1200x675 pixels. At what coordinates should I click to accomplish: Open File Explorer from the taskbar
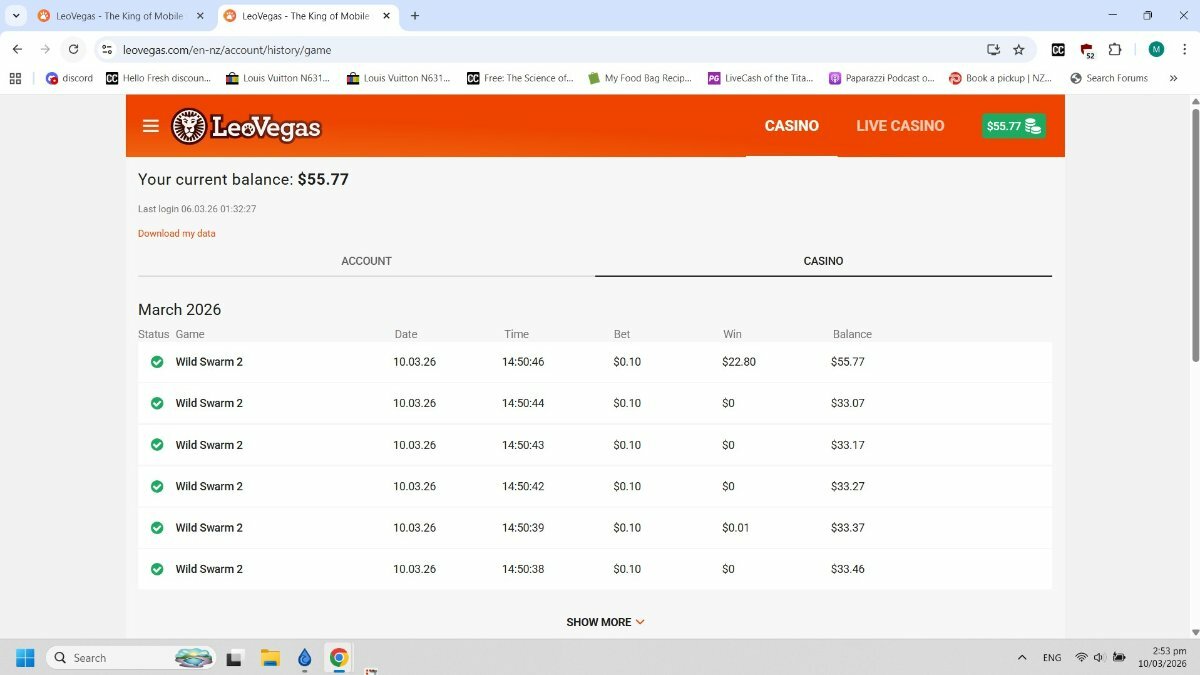[270, 657]
